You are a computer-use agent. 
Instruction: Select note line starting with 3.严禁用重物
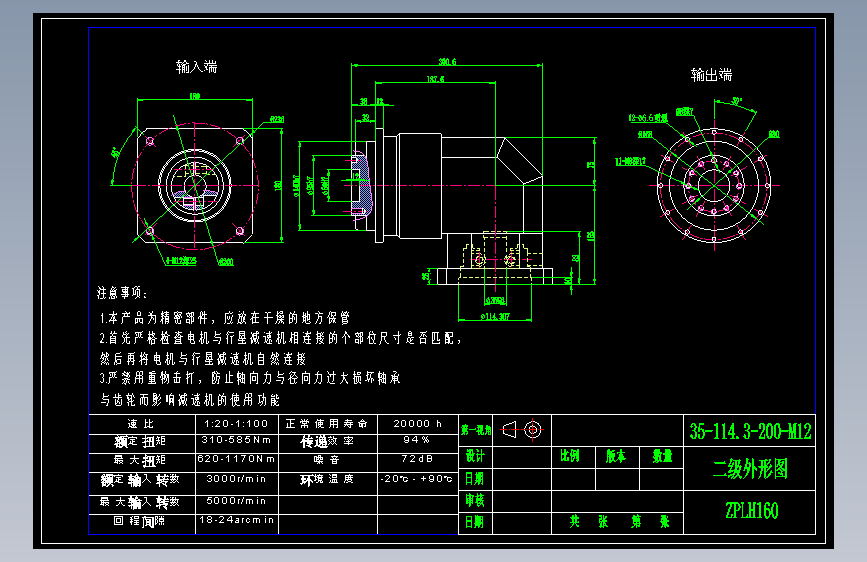pos(250,378)
